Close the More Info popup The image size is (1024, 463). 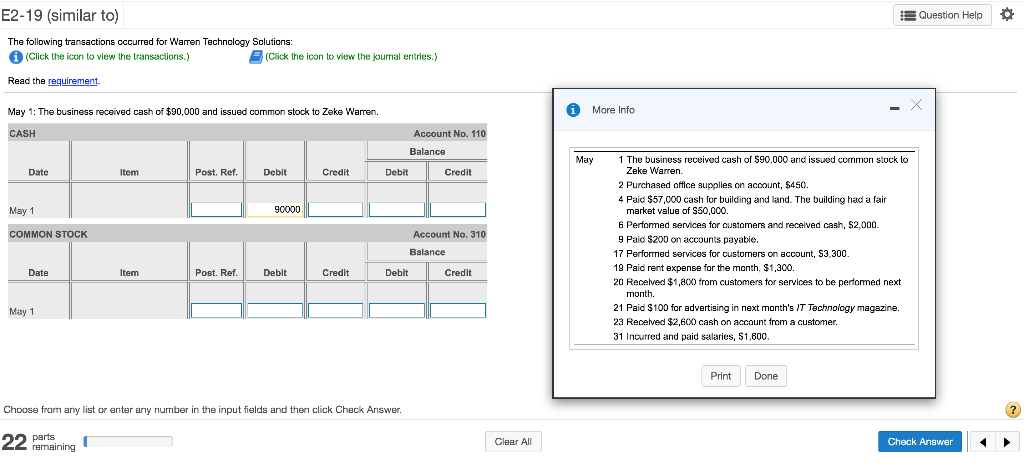click(x=916, y=105)
